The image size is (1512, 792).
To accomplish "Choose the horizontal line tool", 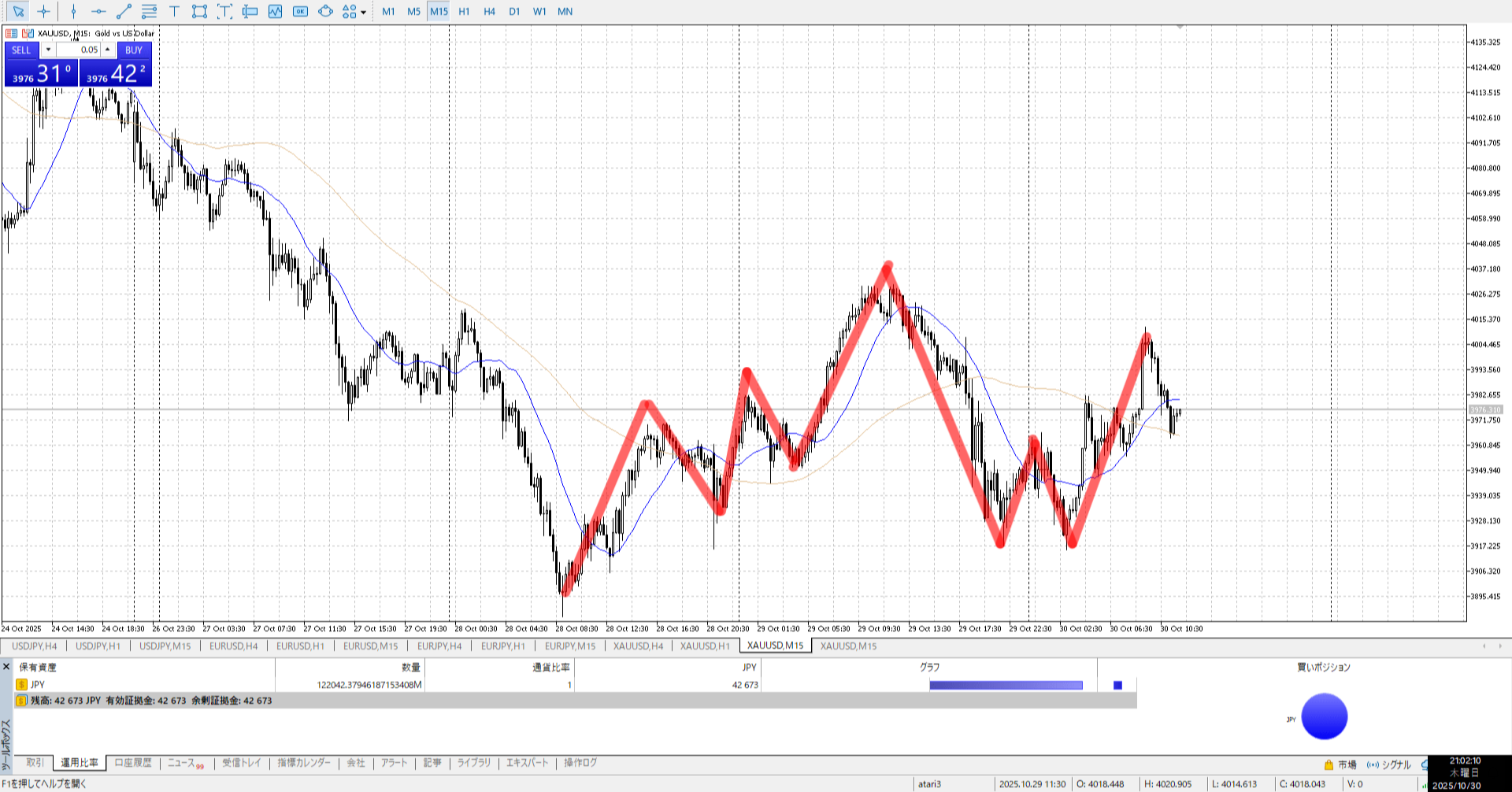I will click(x=98, y=11).
